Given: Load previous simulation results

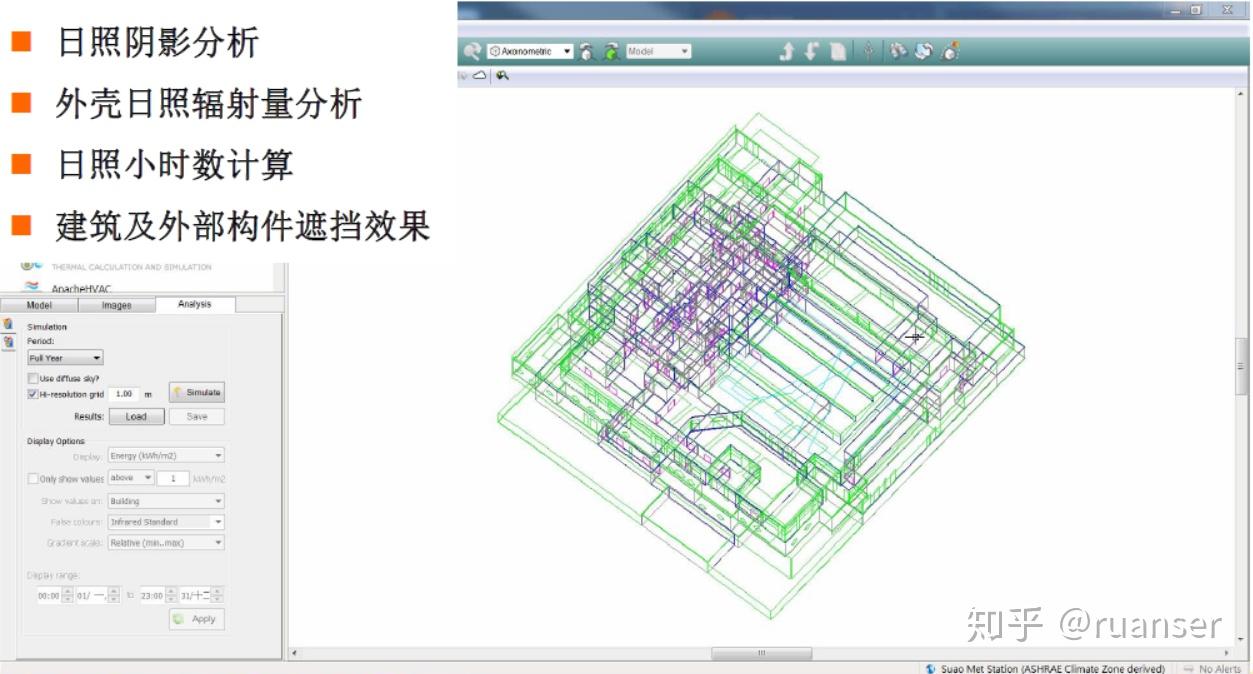Looking at the screenshot, I should point(136,416).
